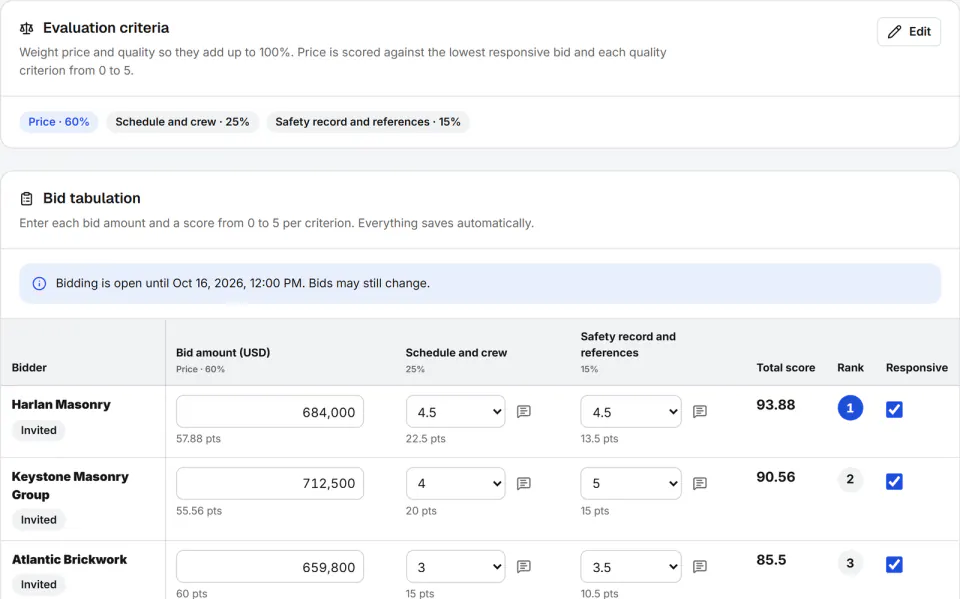Click the info icon in bidding open notice
The height and width of the screenshot is (599, 960).
point(39,284)
